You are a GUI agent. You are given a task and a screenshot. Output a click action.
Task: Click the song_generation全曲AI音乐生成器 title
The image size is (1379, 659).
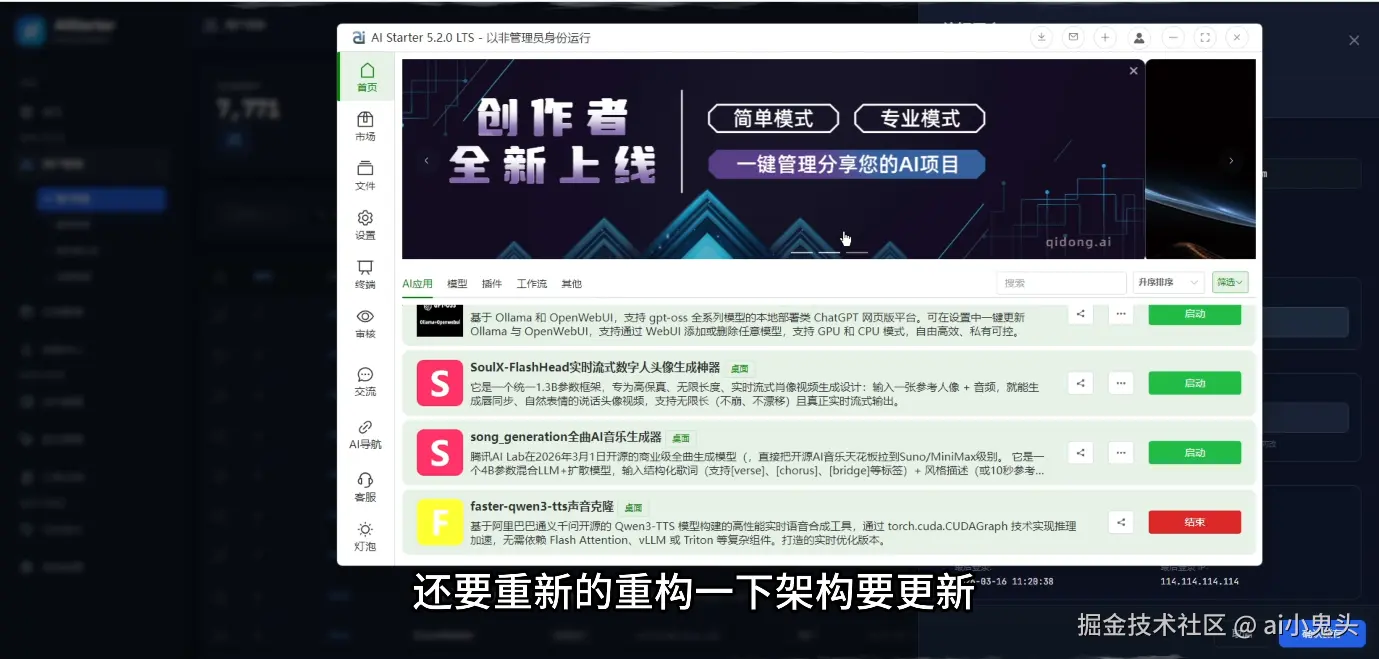point(566,436)
